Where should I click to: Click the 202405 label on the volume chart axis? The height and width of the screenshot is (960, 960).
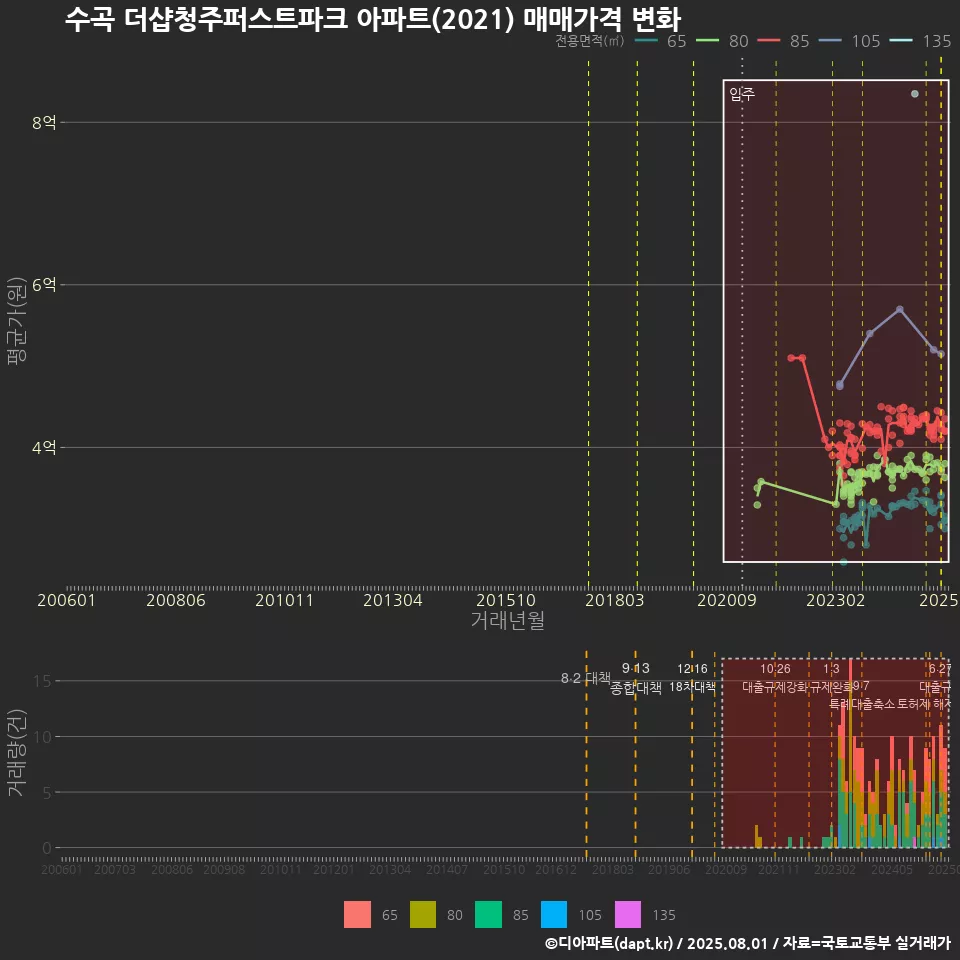point(892,869)
